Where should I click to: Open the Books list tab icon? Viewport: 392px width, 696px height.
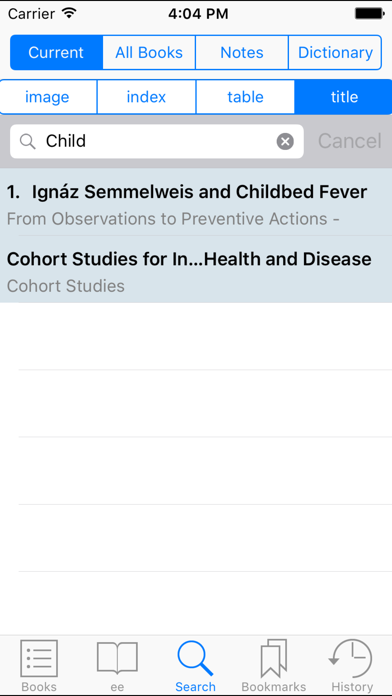coord(39,658)
